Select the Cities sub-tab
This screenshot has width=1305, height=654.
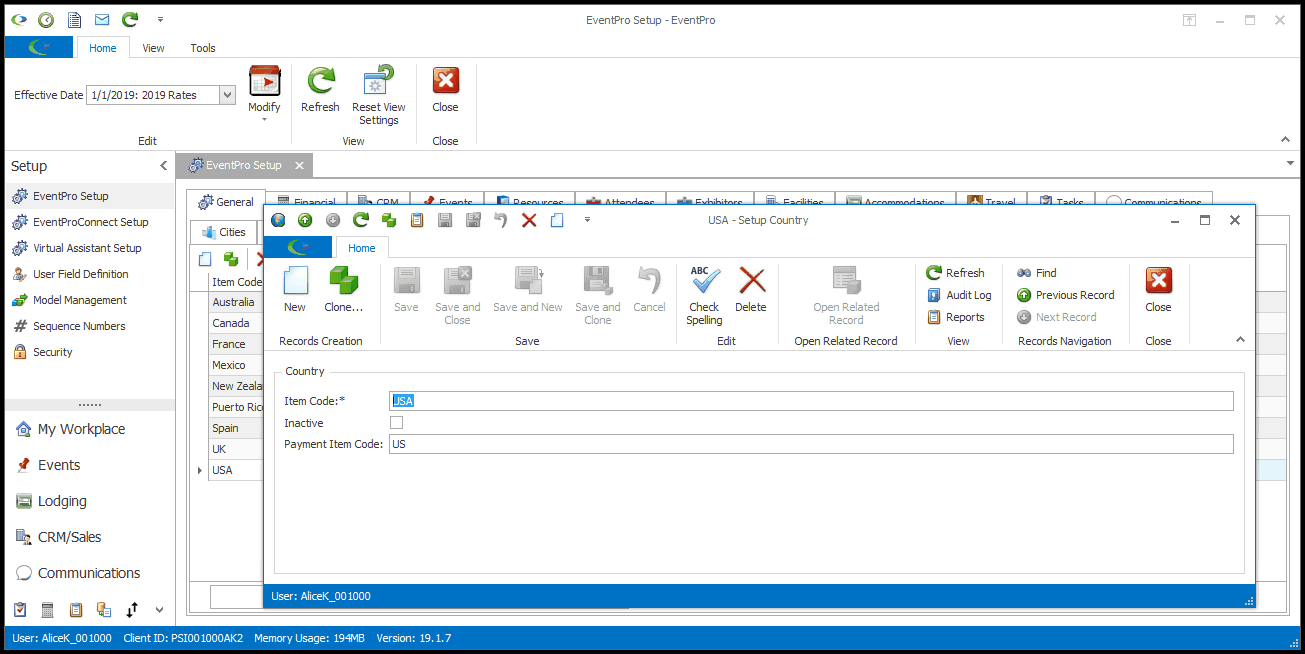[224, 232]
